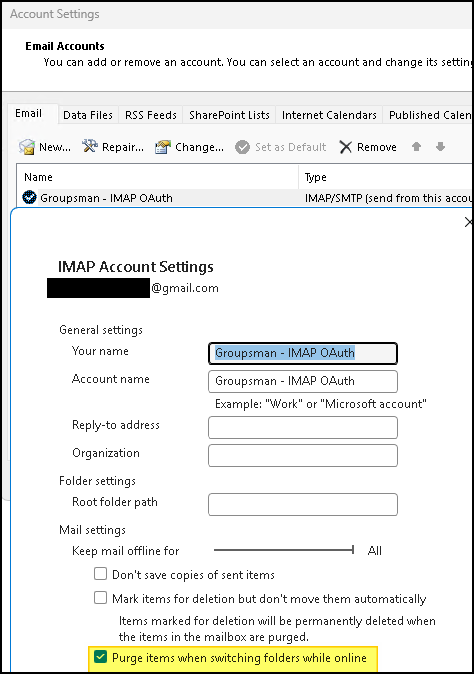Click the Change account icon
474x674 pixels.
163,147
